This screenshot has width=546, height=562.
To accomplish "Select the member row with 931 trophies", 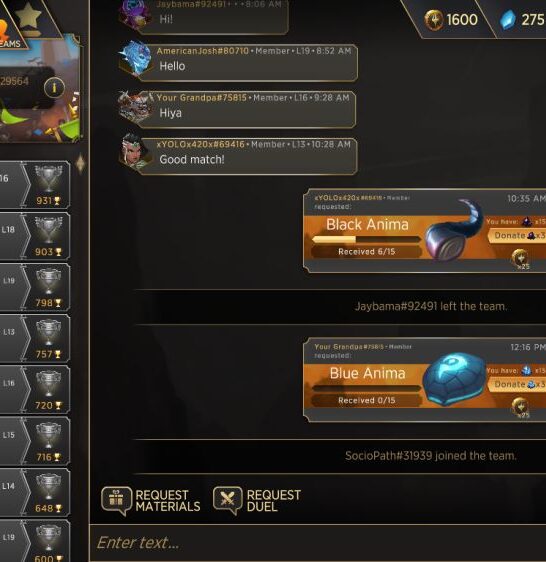I will [x=35, y=185].
